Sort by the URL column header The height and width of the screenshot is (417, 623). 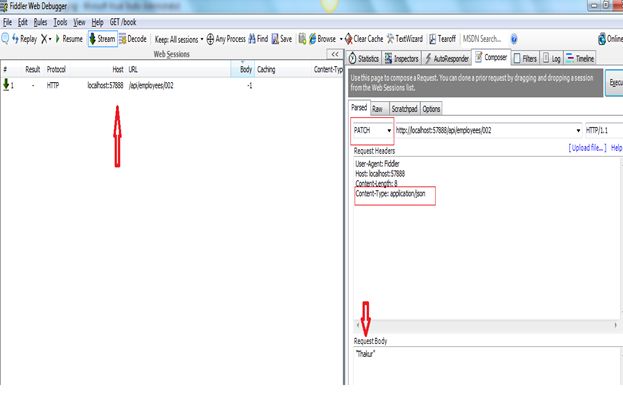pyautogui.click(x=133, y=70)
